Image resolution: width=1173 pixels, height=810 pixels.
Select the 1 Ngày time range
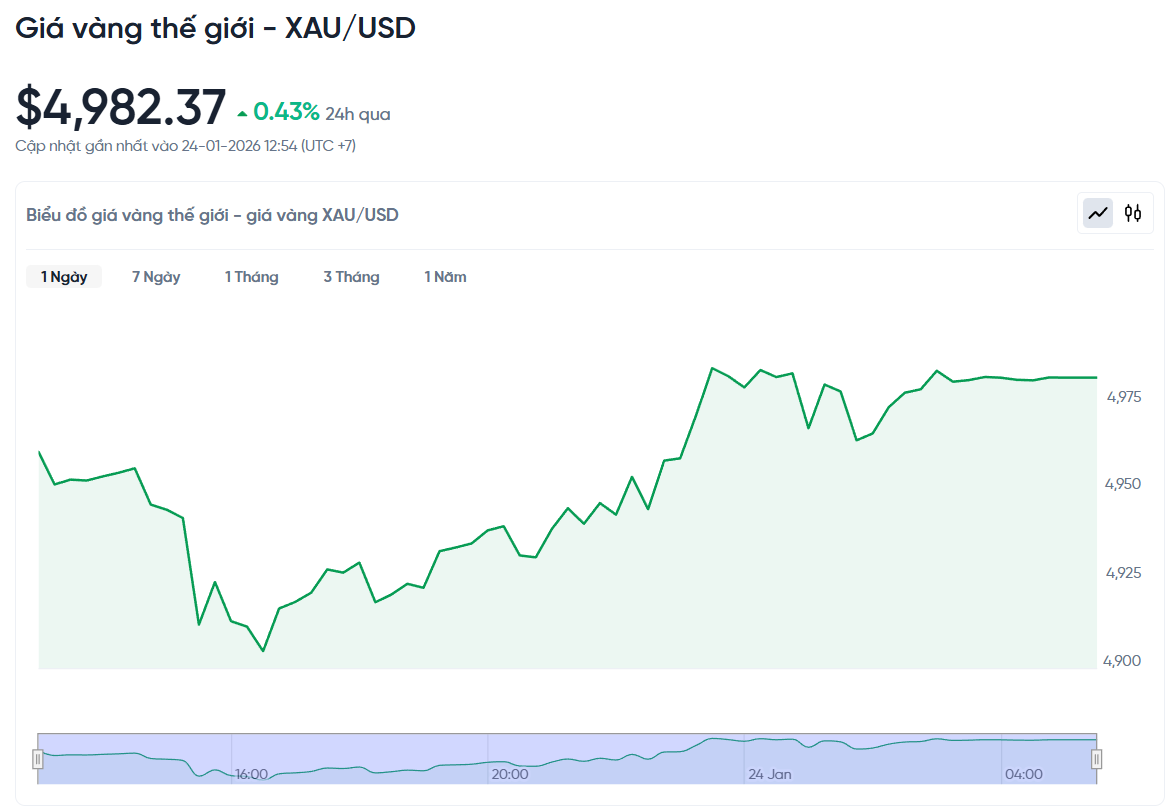(64, 277)
